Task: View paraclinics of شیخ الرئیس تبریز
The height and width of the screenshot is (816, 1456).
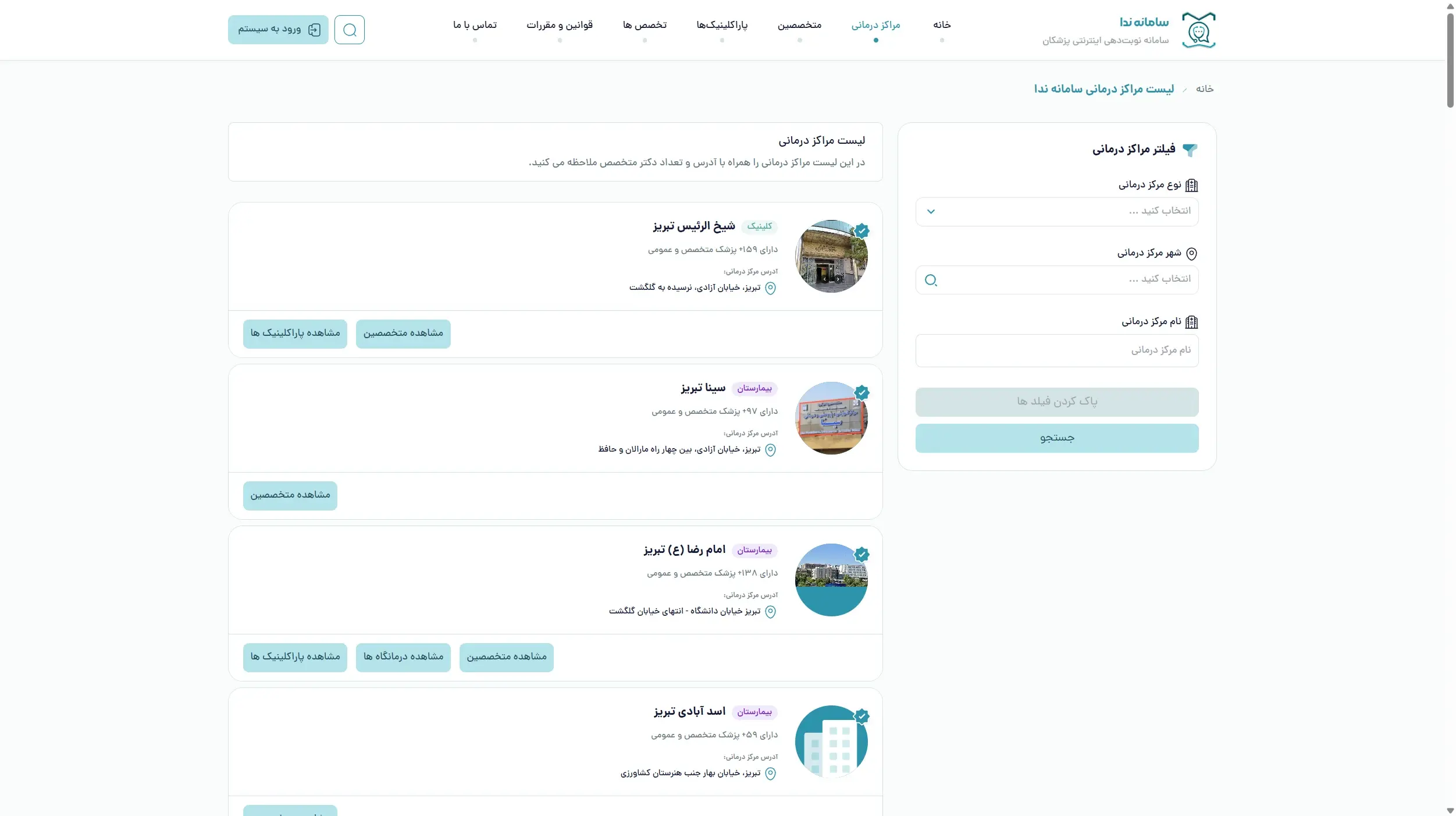Action: pos(295,334)
